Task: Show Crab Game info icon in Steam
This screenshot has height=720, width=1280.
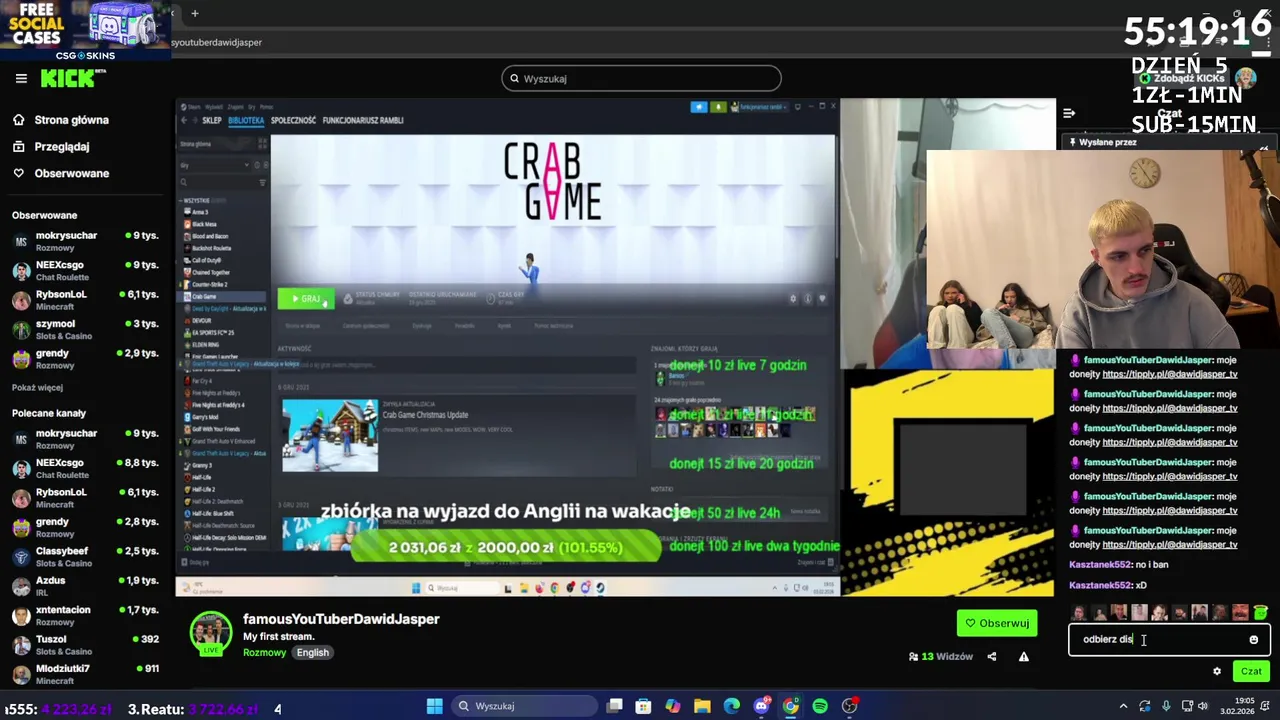Action: [x=808, y=299]
